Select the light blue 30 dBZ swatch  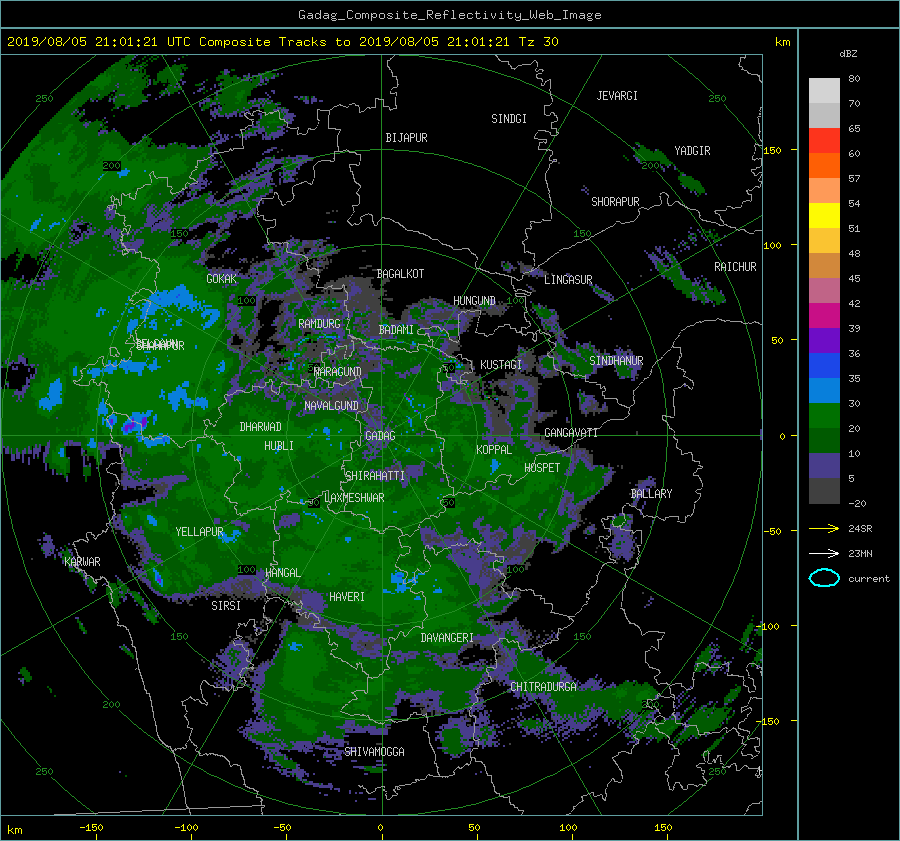coord(824,391)
